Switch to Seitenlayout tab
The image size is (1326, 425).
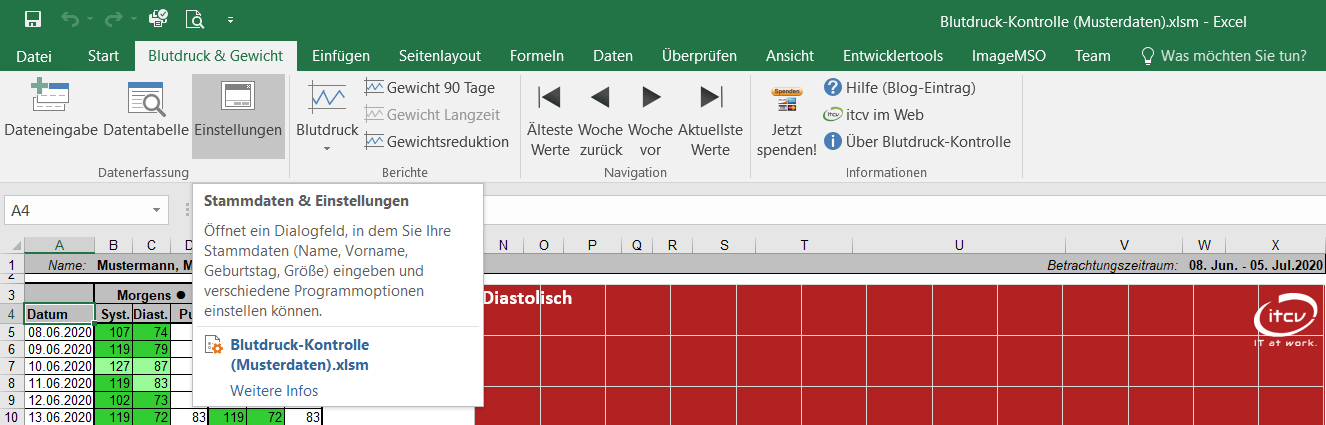pos(440,56)
